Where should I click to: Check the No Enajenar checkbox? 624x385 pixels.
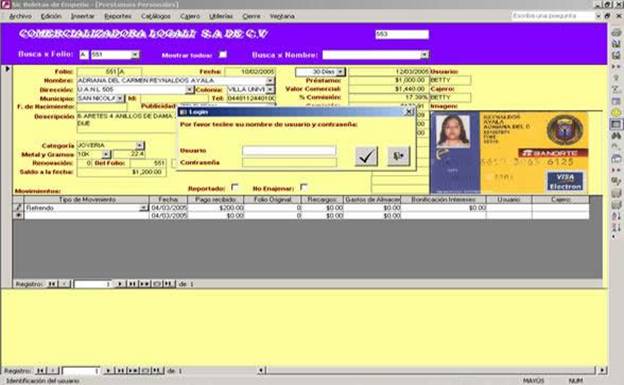coord(304,187)
